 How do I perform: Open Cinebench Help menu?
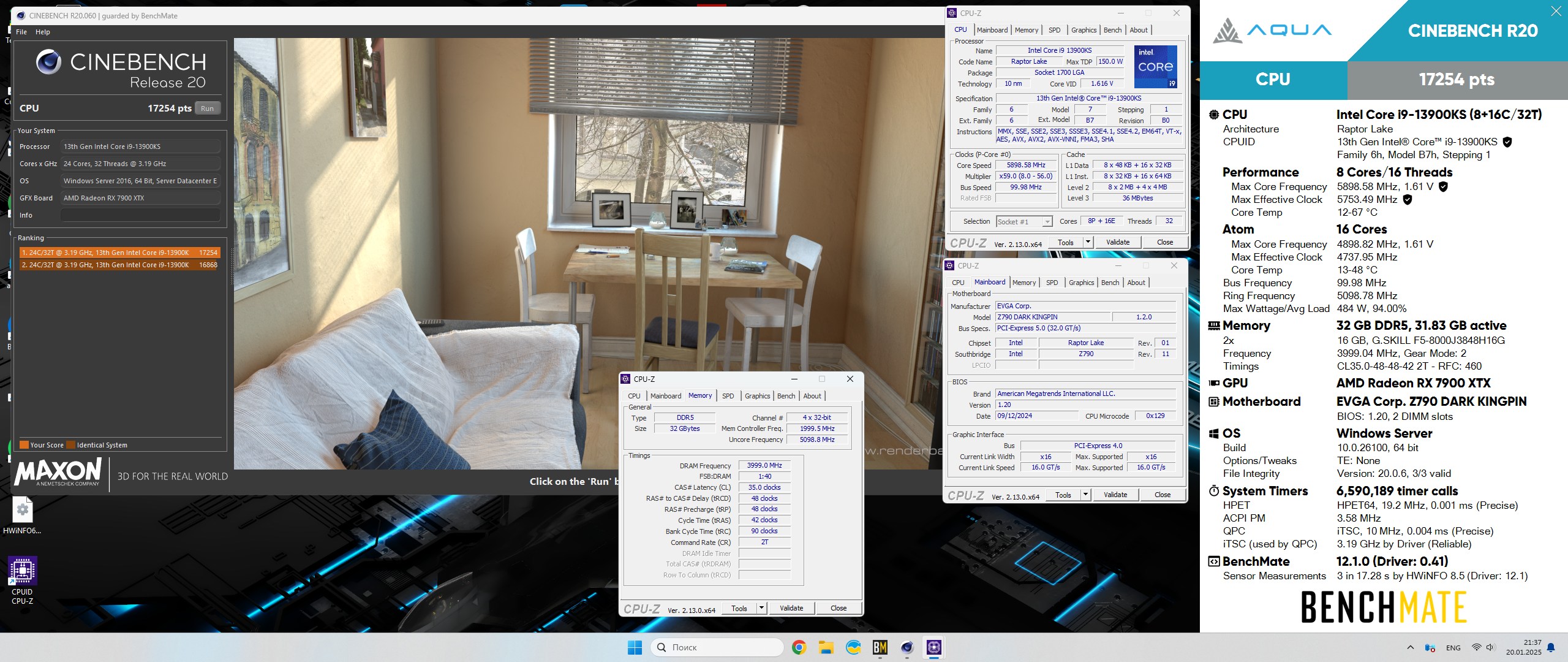(x=43, y=32)
